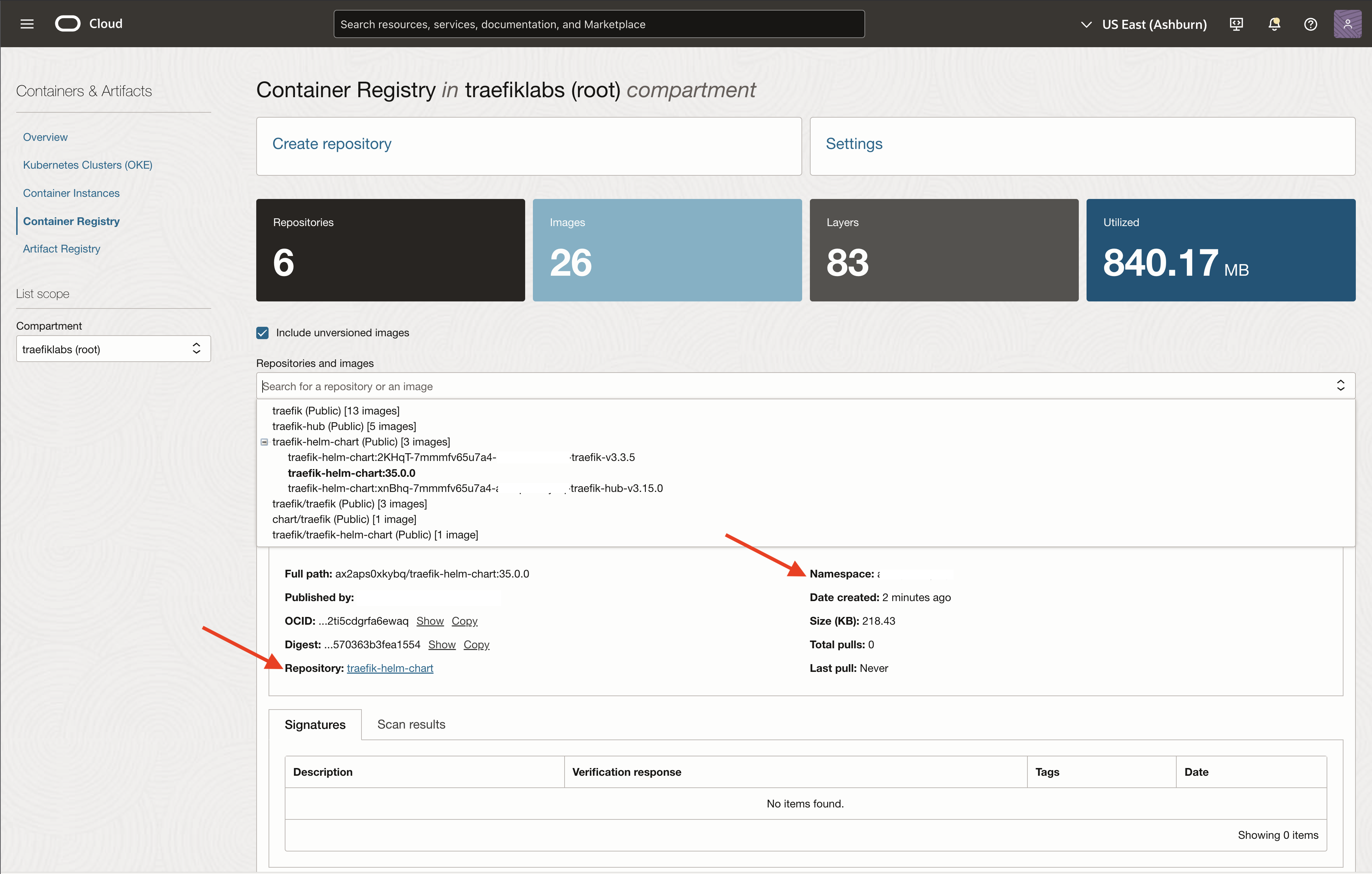Open the hamburger navigation menu
Viewport: 1372px width, 874px height.
pos(27,24)
